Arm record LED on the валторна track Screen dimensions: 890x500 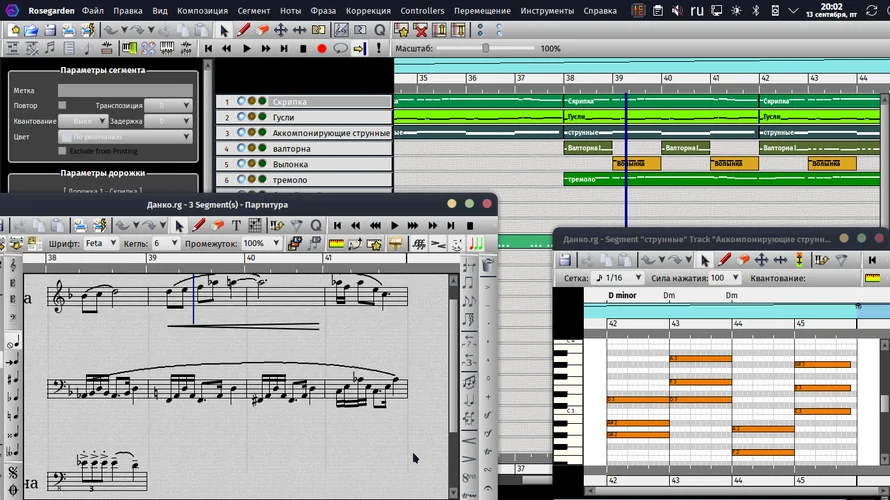tap(252, 149)
